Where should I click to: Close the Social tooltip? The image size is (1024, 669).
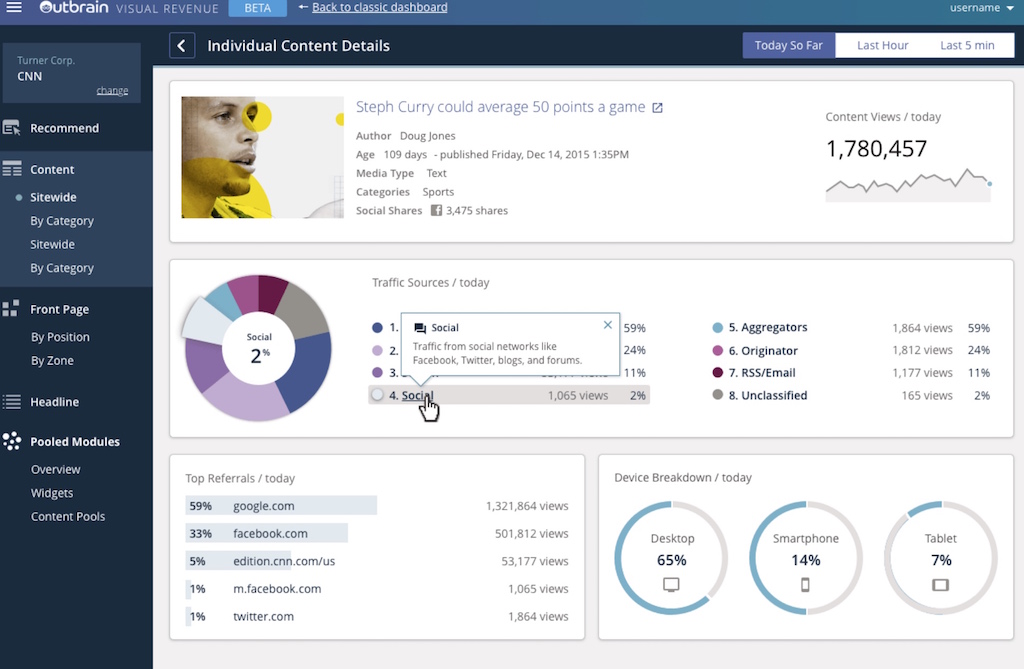pos(608,325)
